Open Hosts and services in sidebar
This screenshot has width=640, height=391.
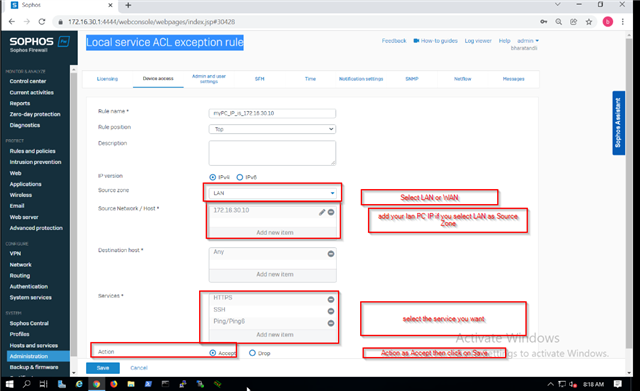click(x=34, y=345)
